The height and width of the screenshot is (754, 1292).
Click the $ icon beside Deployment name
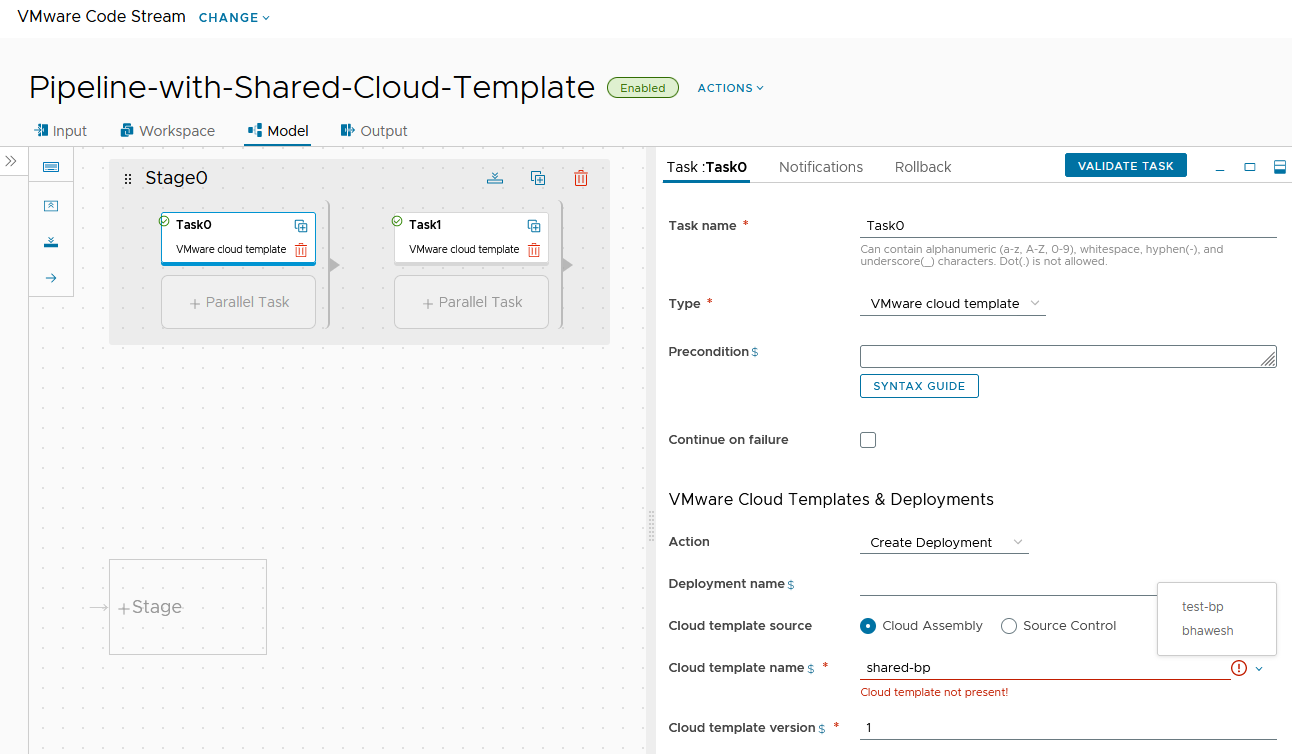point(791,585)
